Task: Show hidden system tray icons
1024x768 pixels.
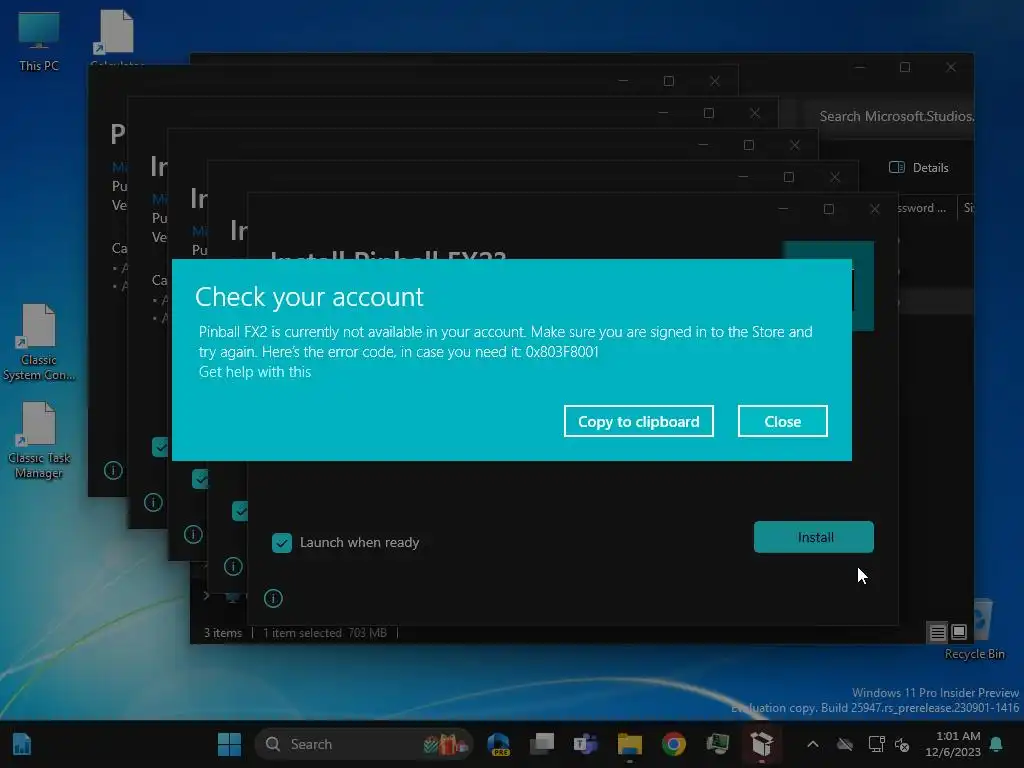Action: [813, 744]
